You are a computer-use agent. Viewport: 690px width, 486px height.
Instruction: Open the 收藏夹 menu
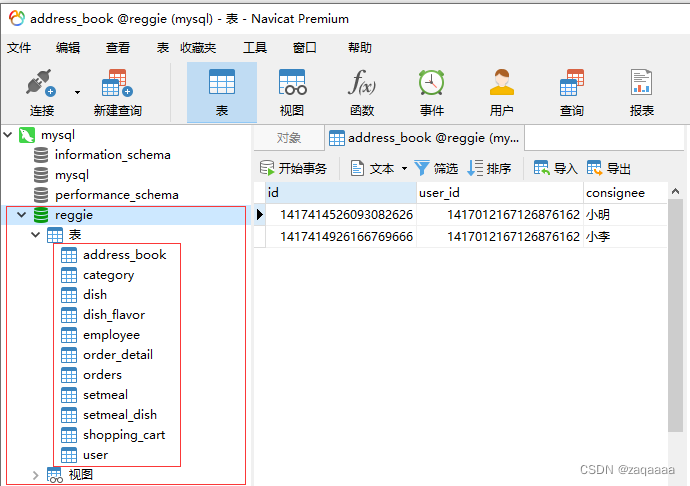pyautogui.click(x=198, y=48)
